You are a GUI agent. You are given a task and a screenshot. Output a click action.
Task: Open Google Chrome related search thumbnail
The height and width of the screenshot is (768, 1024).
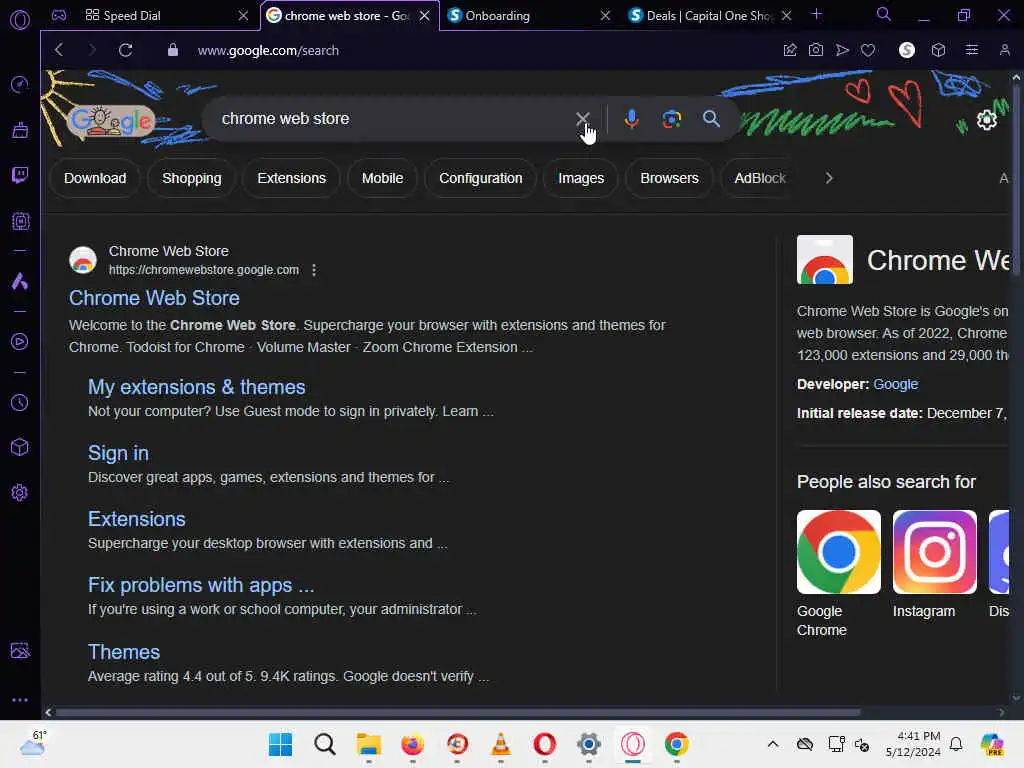click(839, 552)
